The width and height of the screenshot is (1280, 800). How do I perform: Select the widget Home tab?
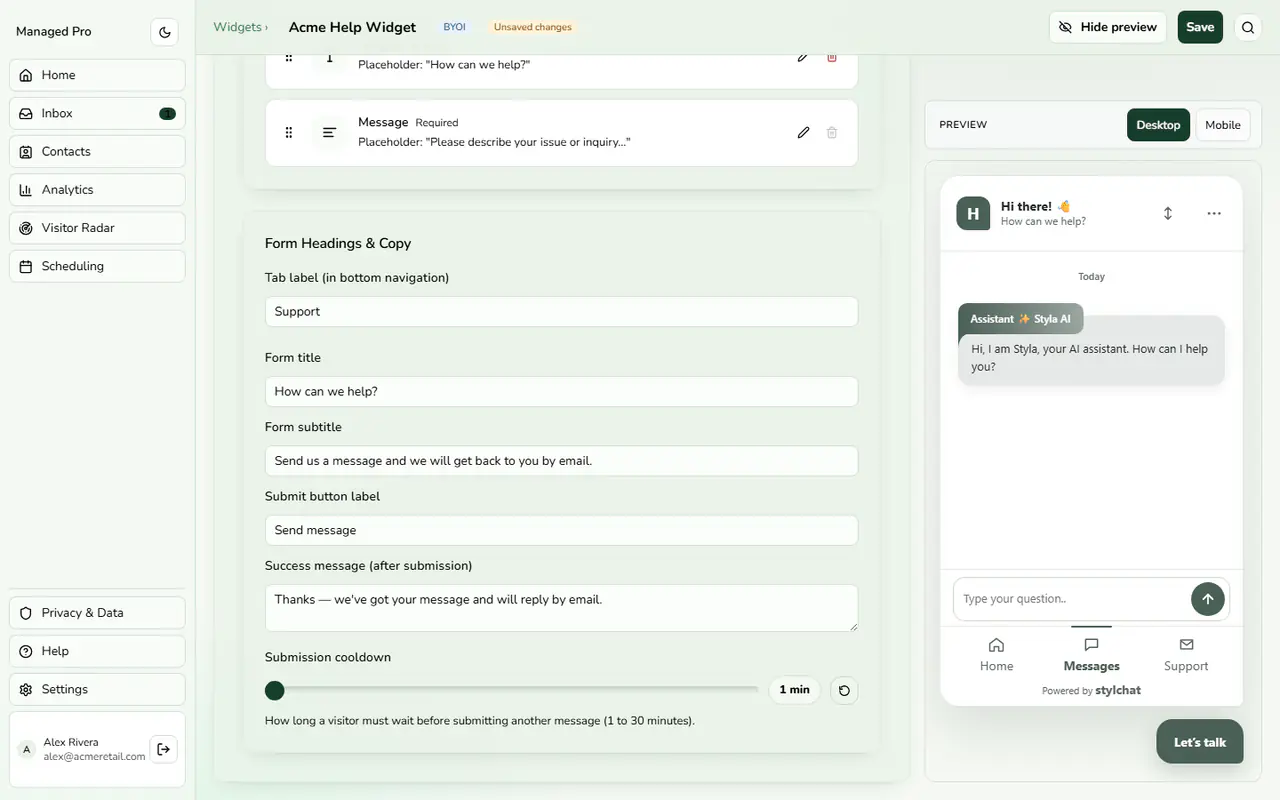(996, 655)
